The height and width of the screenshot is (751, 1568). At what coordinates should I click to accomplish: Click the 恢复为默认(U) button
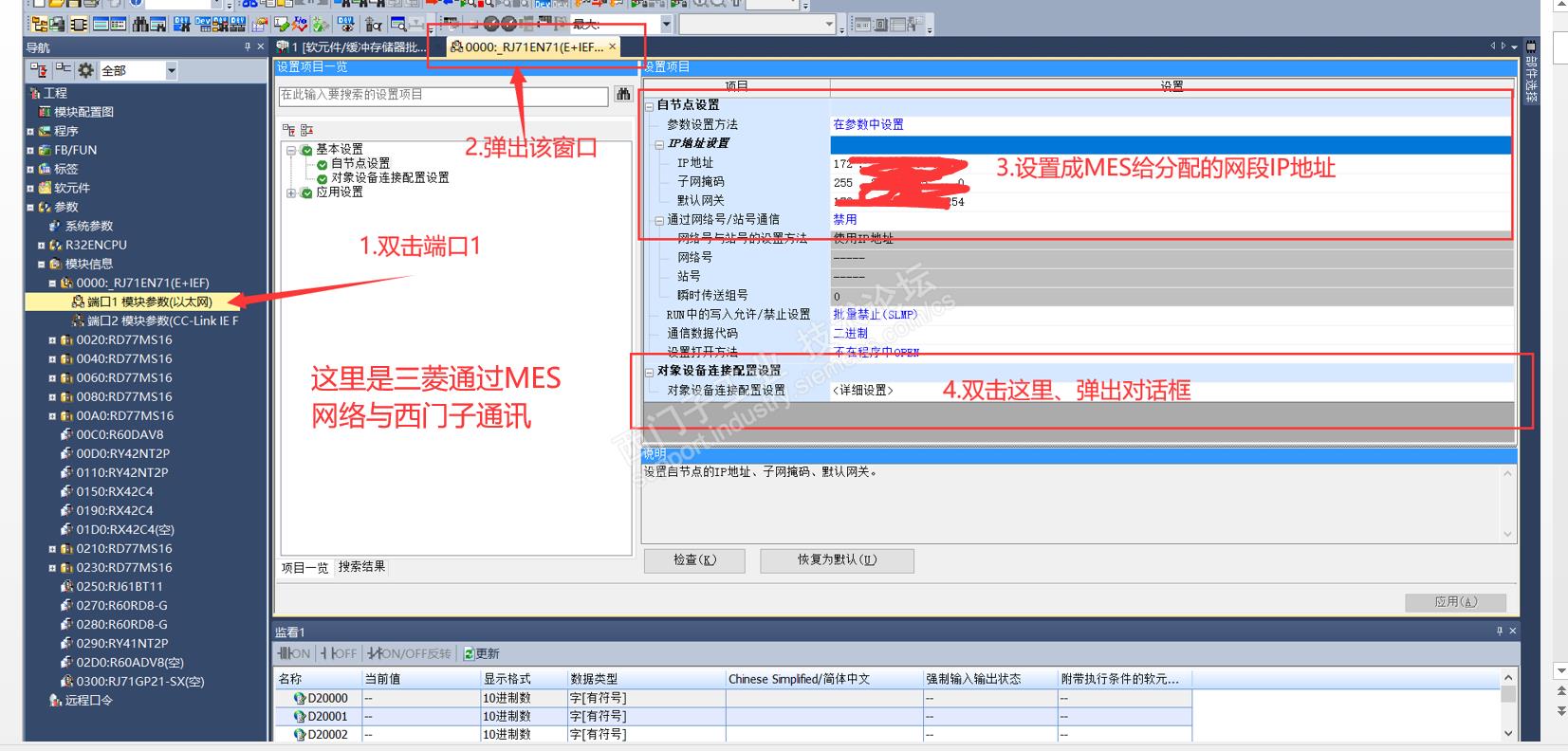tap(837, 560)
